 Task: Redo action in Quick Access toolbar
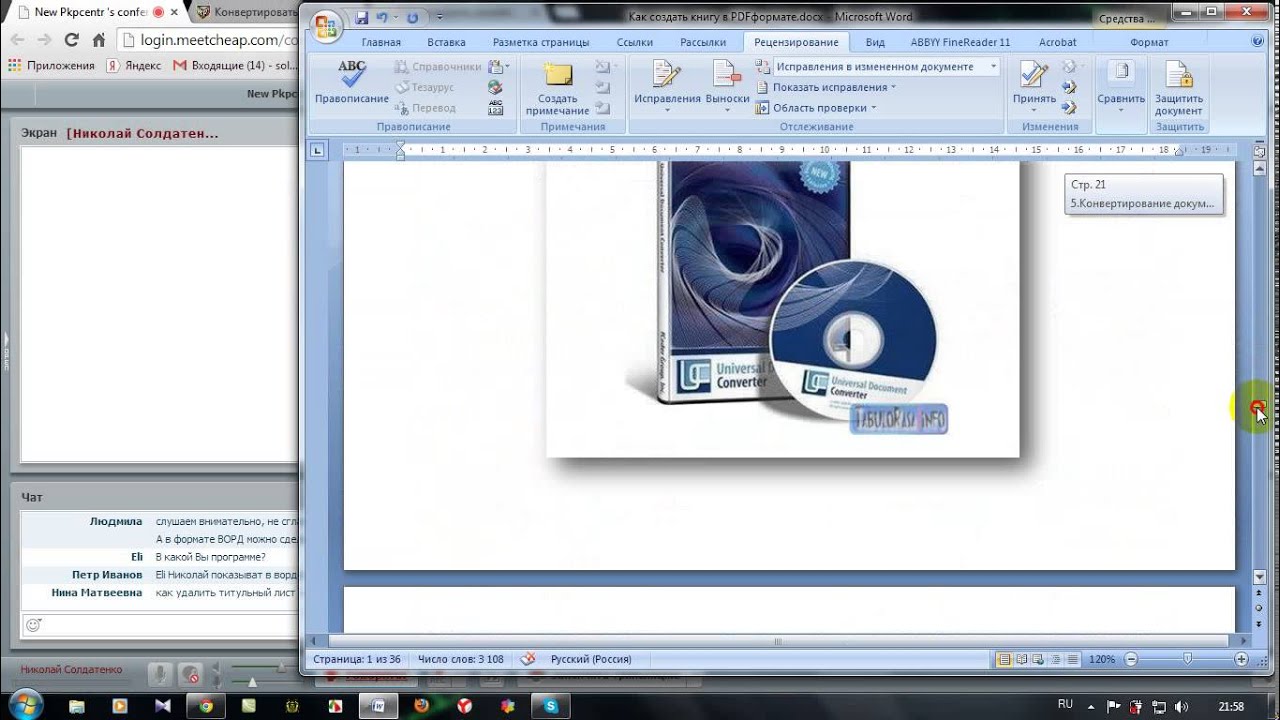pyautogui.click(x=412, y=18)
